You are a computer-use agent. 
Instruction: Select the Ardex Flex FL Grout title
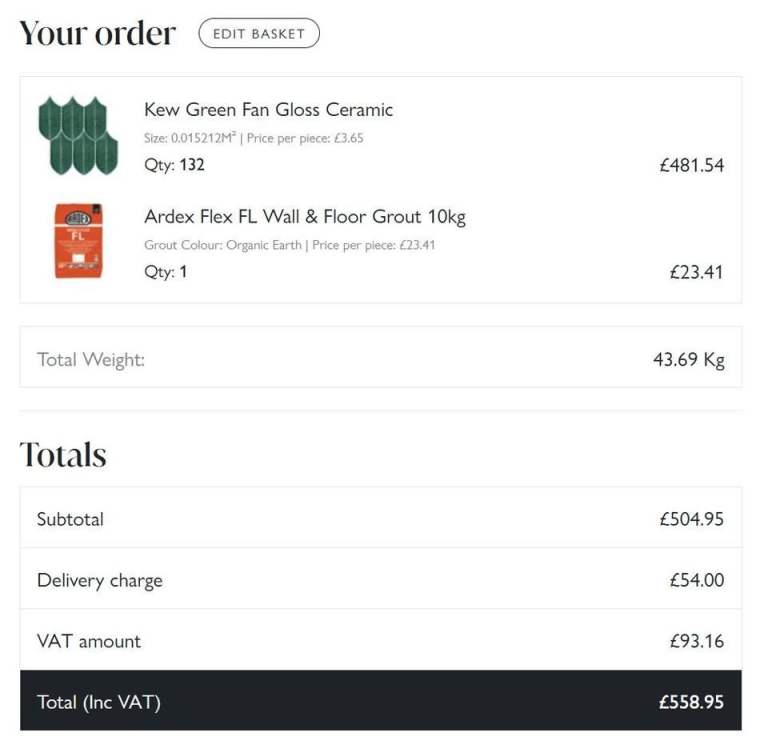click(304, 217)
